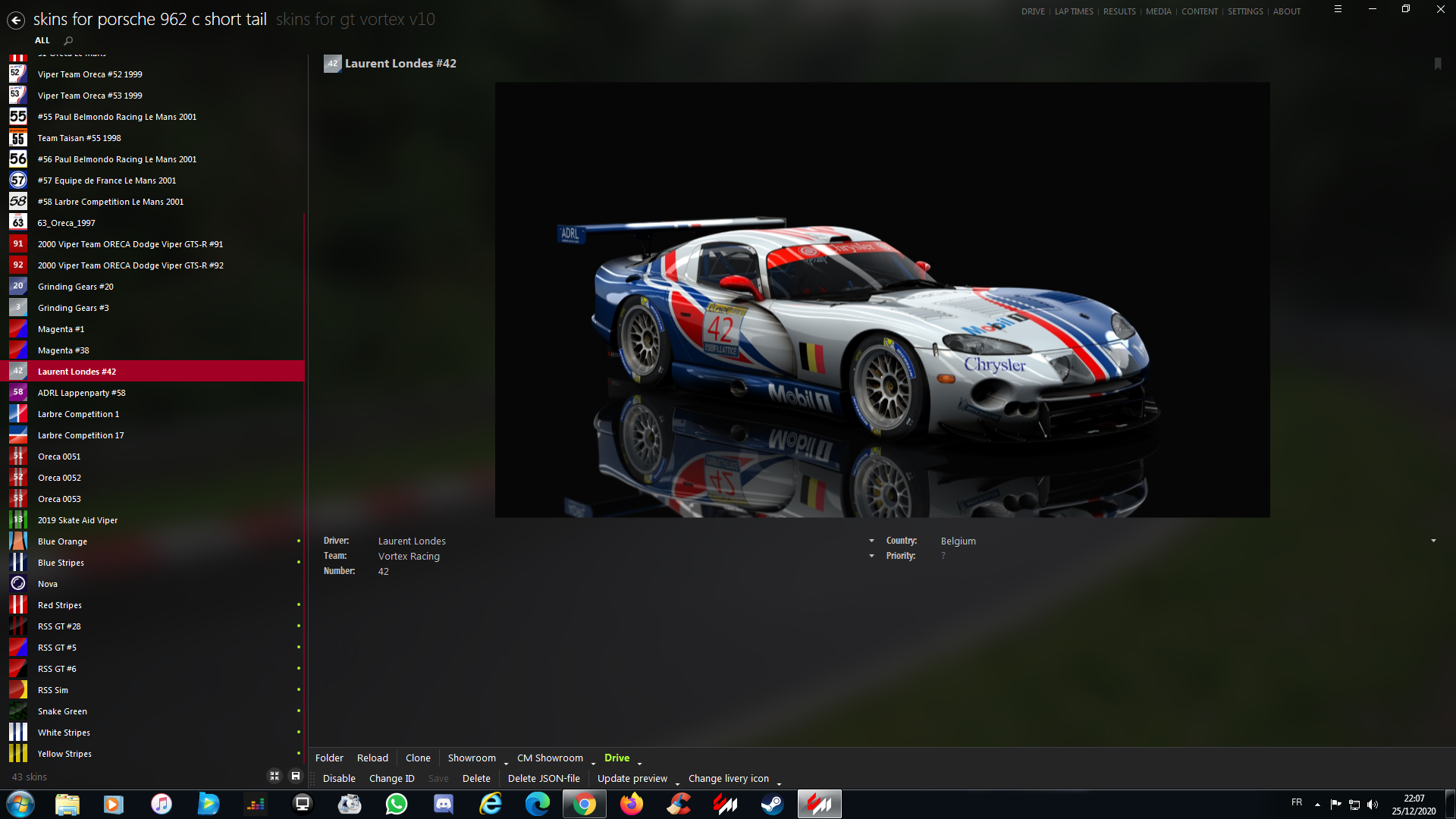Image resolution: width=1456 pixels, height=819 pixels.
Task: Select the #57 Equipe de France livery icon
Action: 18,180
